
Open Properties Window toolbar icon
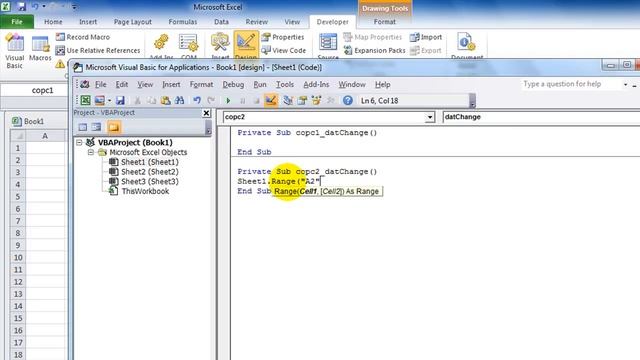pyautogui.click(x=302, y=100)
